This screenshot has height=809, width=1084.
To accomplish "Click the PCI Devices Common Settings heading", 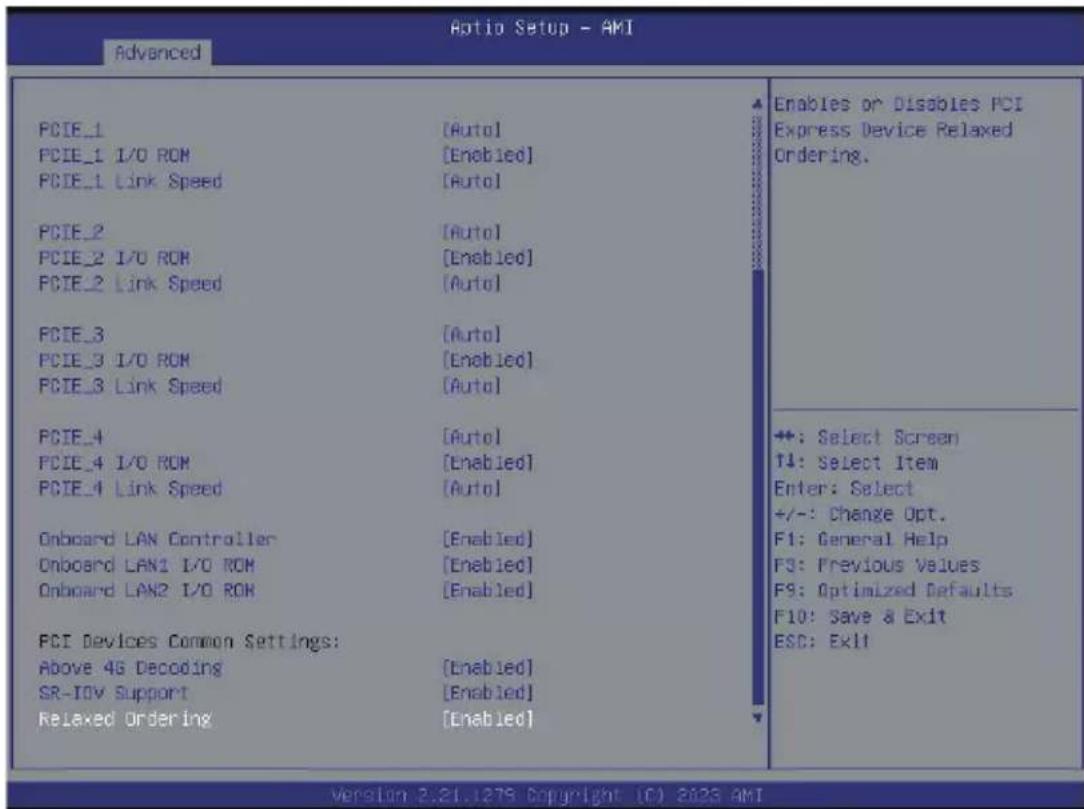I will [x=189, y=642].
